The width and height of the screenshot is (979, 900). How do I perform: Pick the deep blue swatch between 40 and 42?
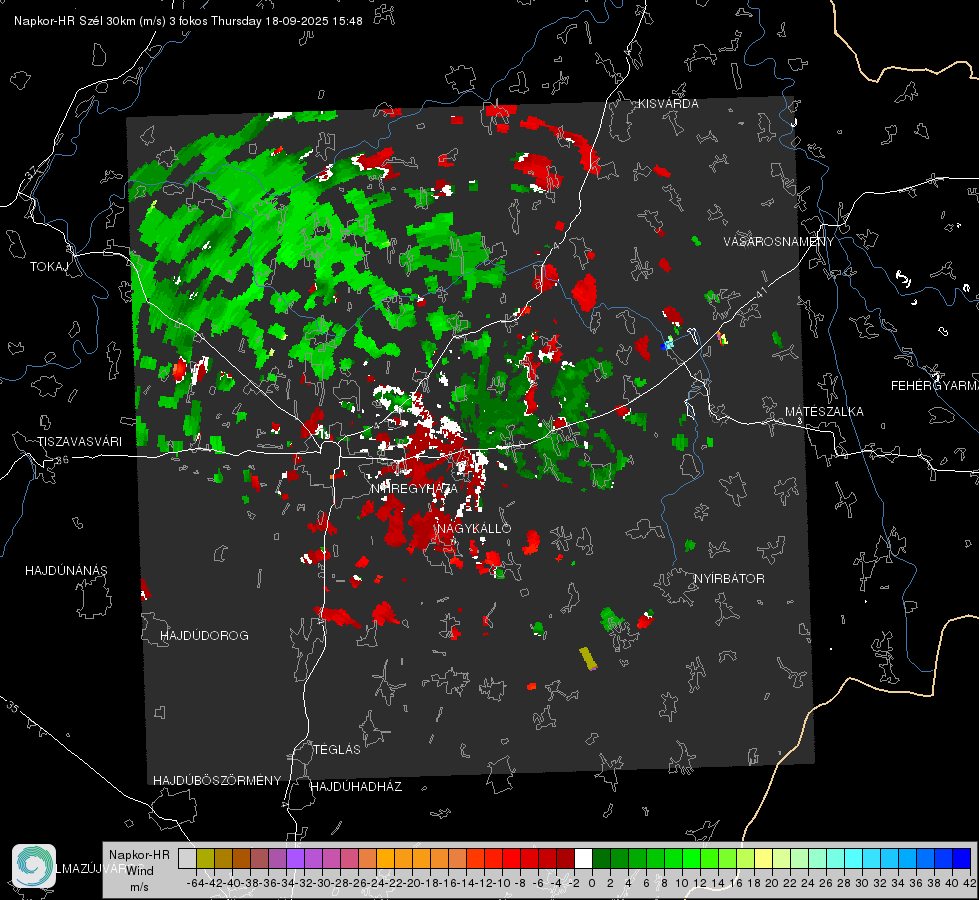[962, 858]
